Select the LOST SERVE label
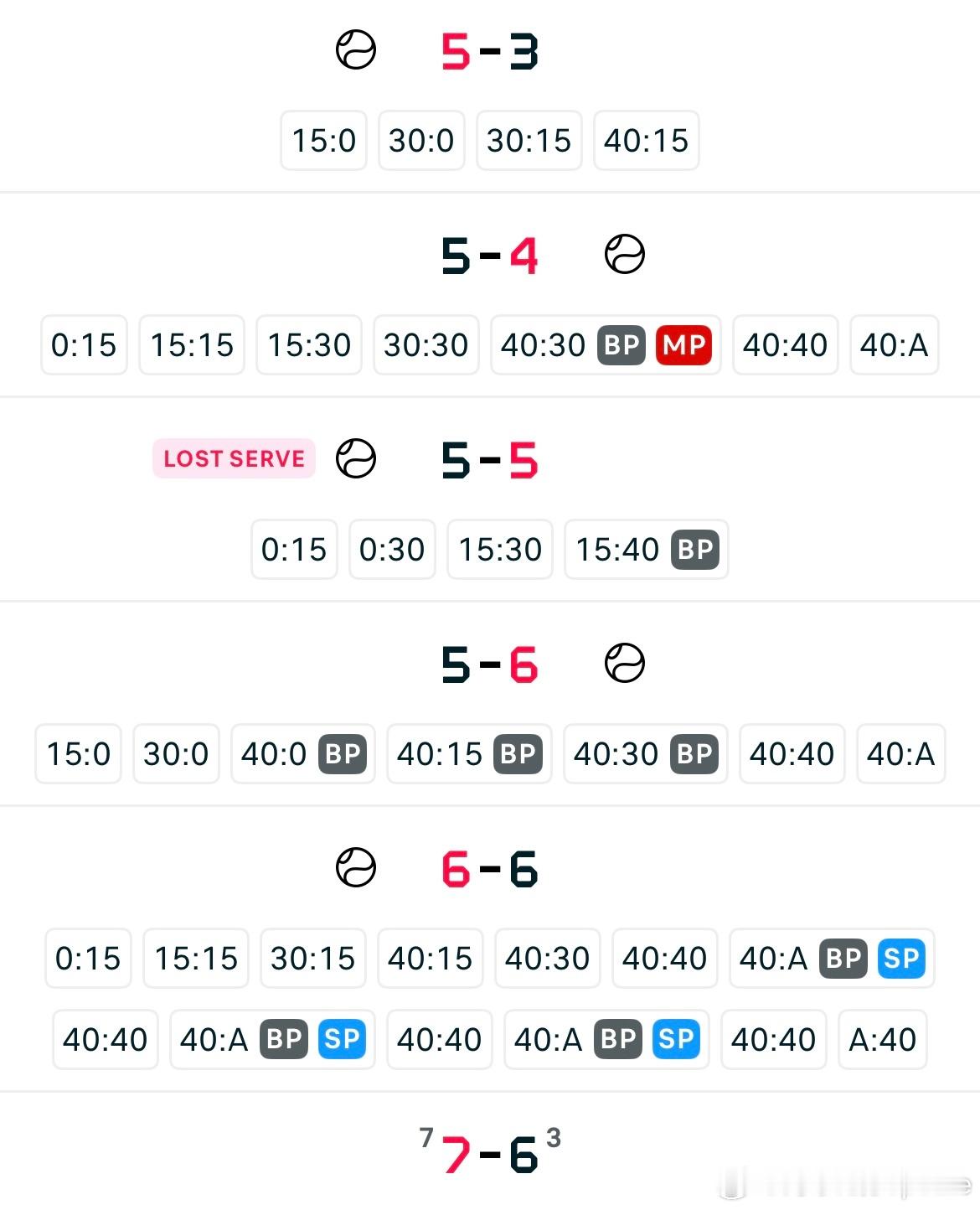 [x=234, y=458]
